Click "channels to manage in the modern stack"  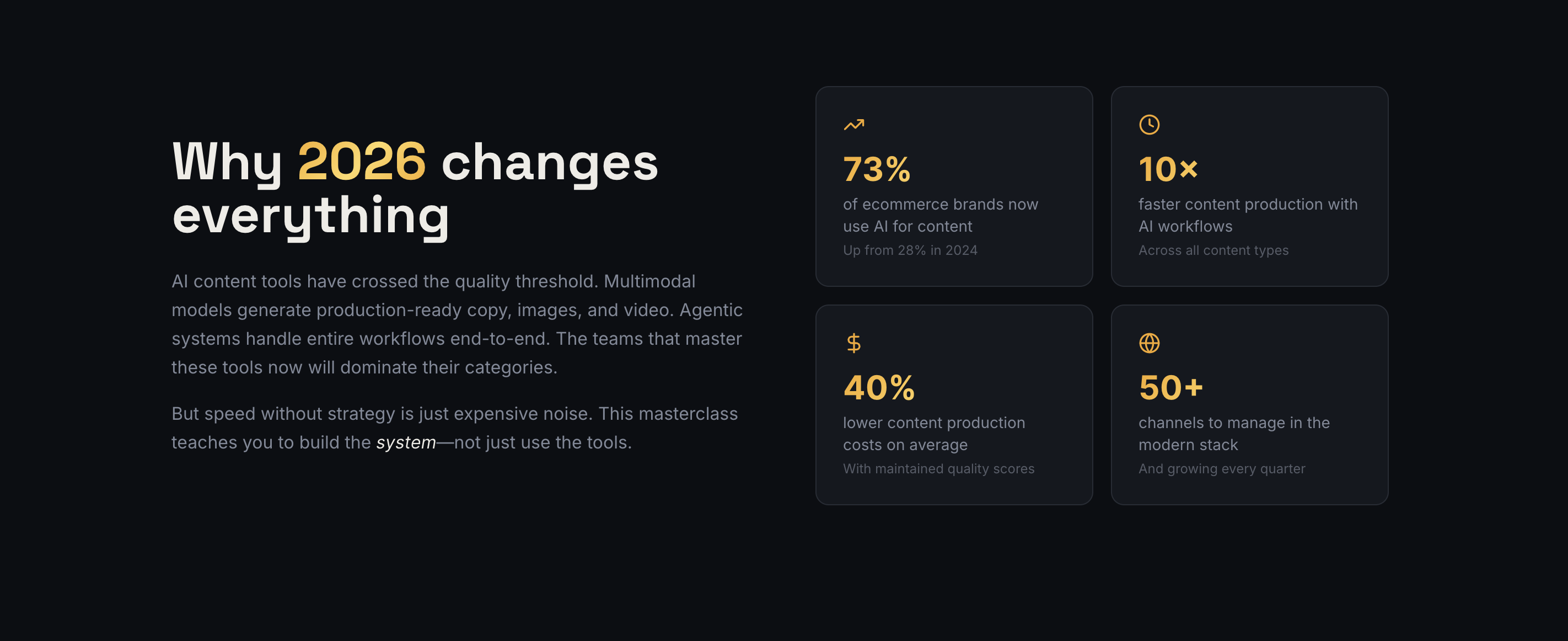tap(1233, 434)
